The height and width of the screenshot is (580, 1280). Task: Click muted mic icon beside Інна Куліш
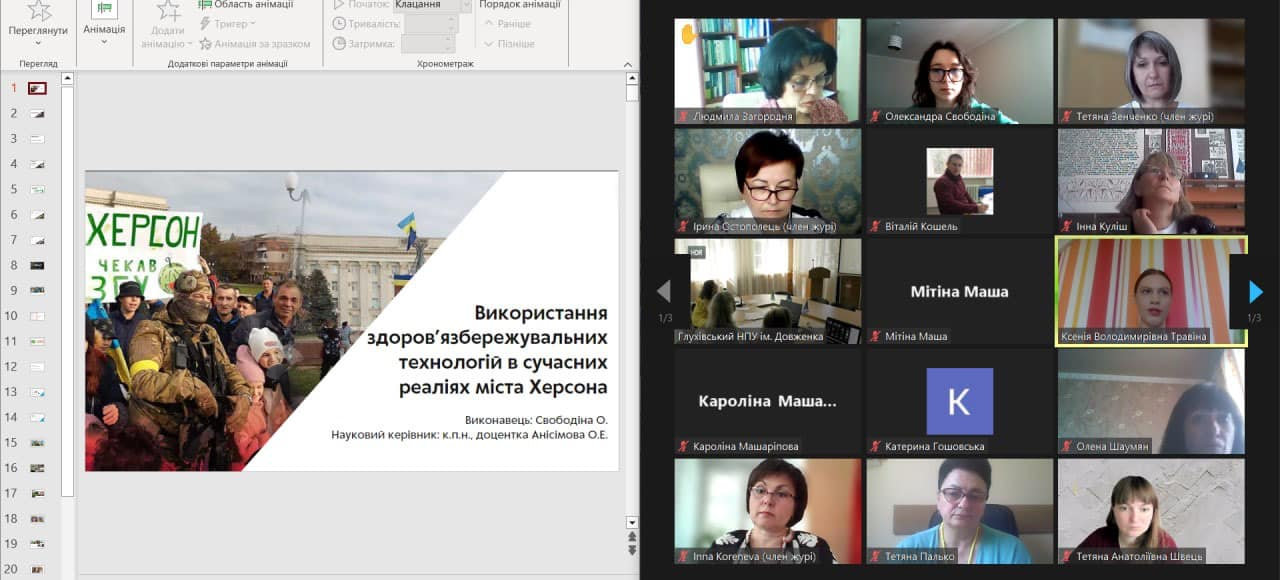pyautogui.click(x=1067, y=226)
